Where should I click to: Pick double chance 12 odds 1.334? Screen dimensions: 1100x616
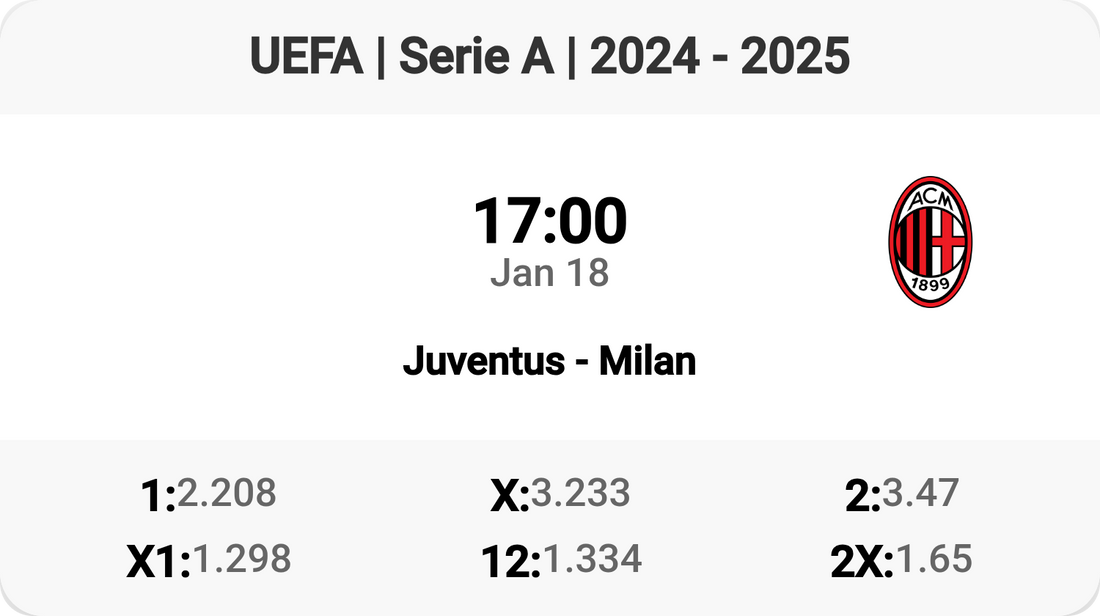[591, 559]
